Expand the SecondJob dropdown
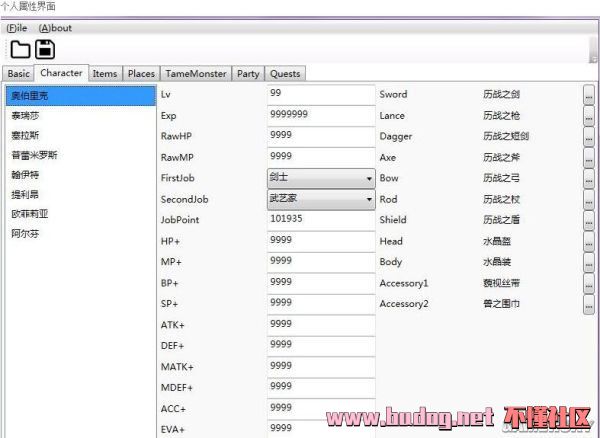This screenshot has width=600, height=438. tap(369, 199)
